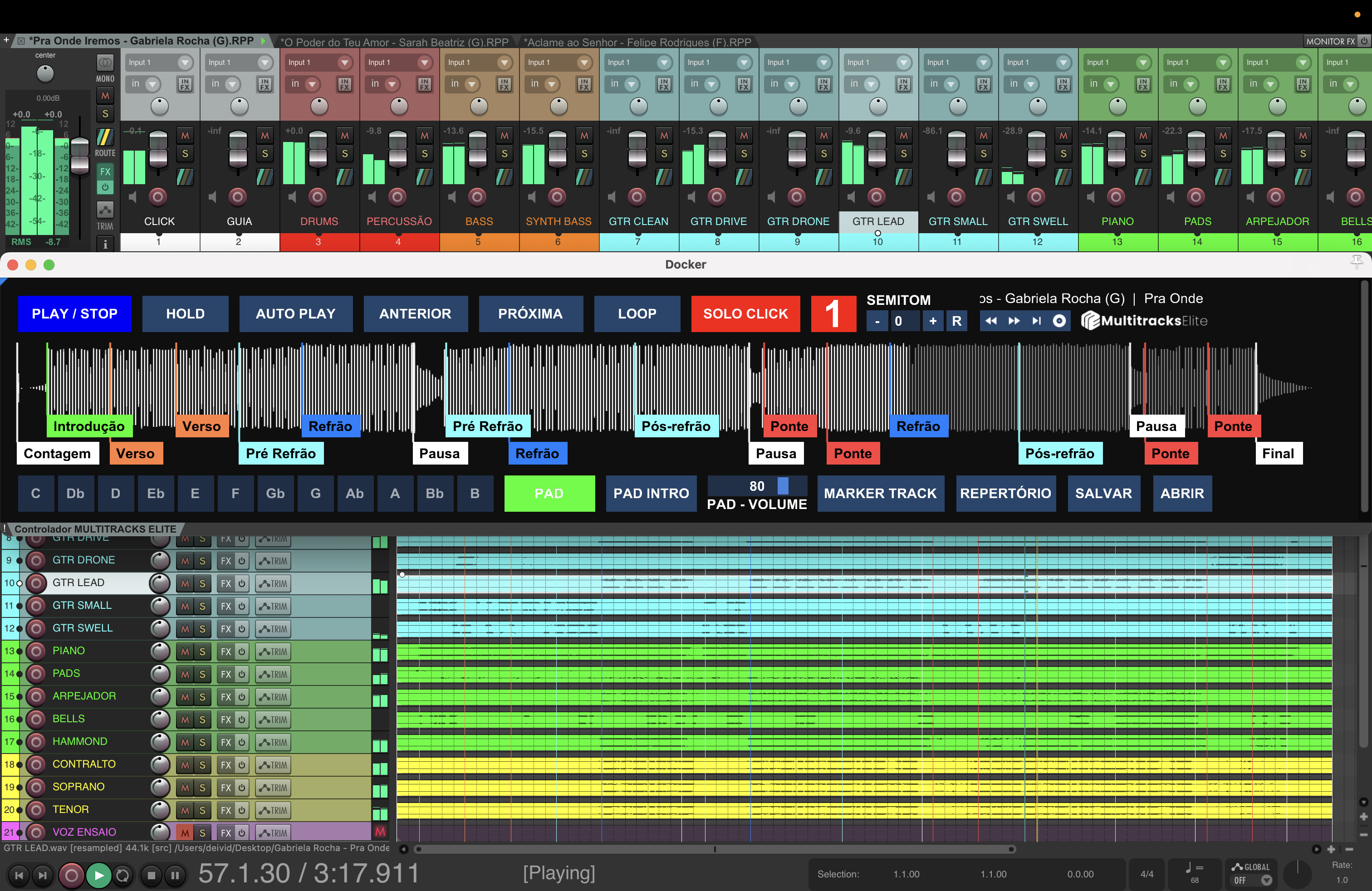Open Input 1 dropdown on GUIA channel
Image resolution: width=1372 pixels, height=891 pixels.
click(265, 62)
